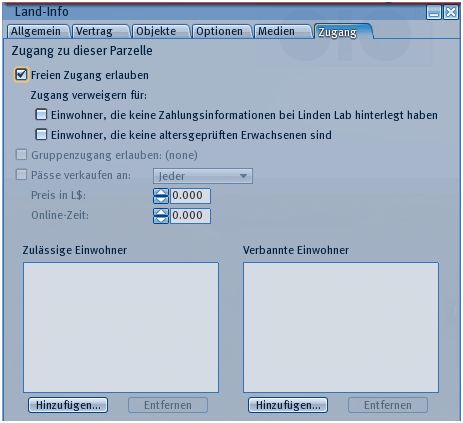463x423 pixels.
Task: Click Entfernen under Verbannte Einwohner
Action: tap(388, 405)
